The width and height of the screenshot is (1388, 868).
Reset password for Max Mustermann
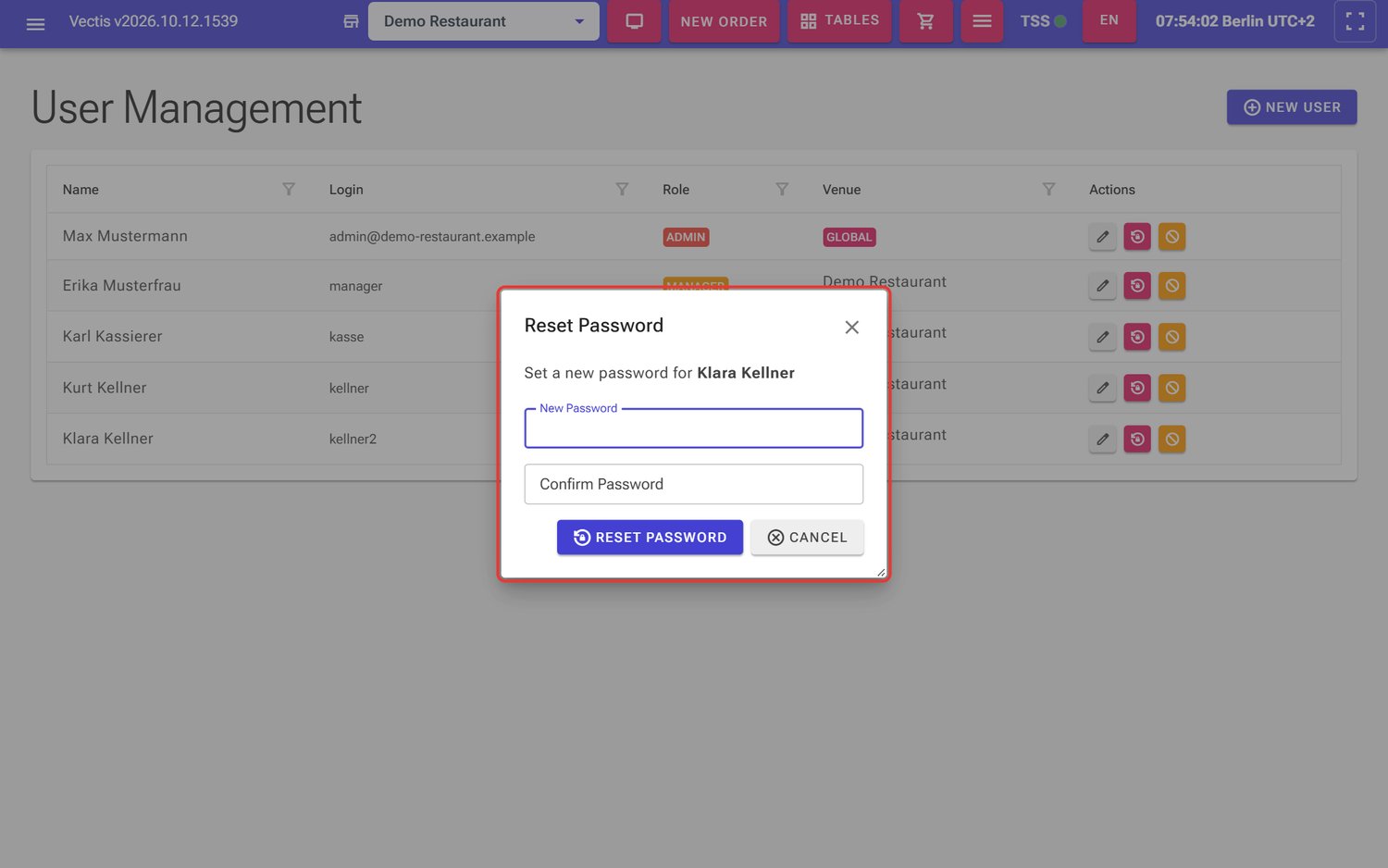coord(1137,237)
